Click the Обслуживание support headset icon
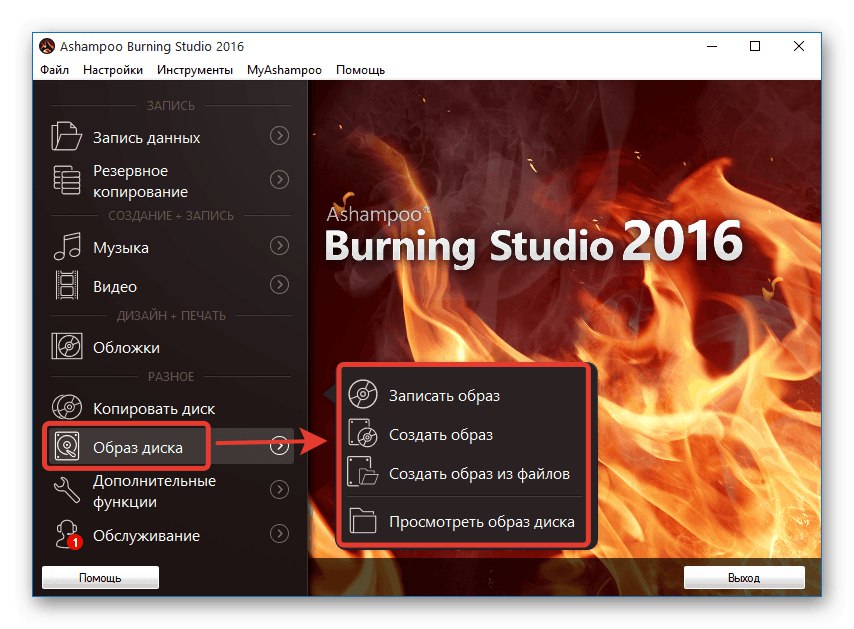 pyautogui.click(x=68, y=534)
